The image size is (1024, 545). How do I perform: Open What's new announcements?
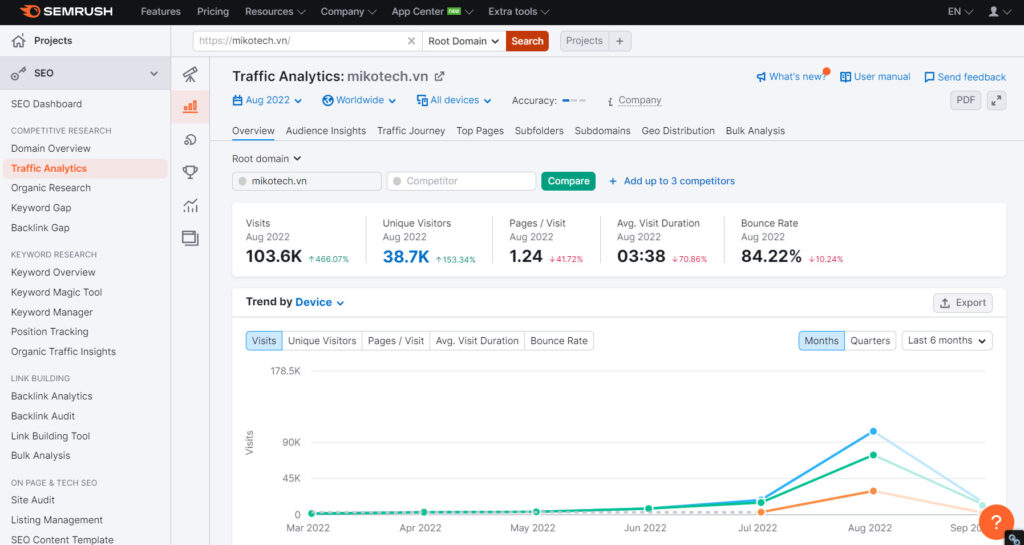pyautogui.click(x=792, y=76)
